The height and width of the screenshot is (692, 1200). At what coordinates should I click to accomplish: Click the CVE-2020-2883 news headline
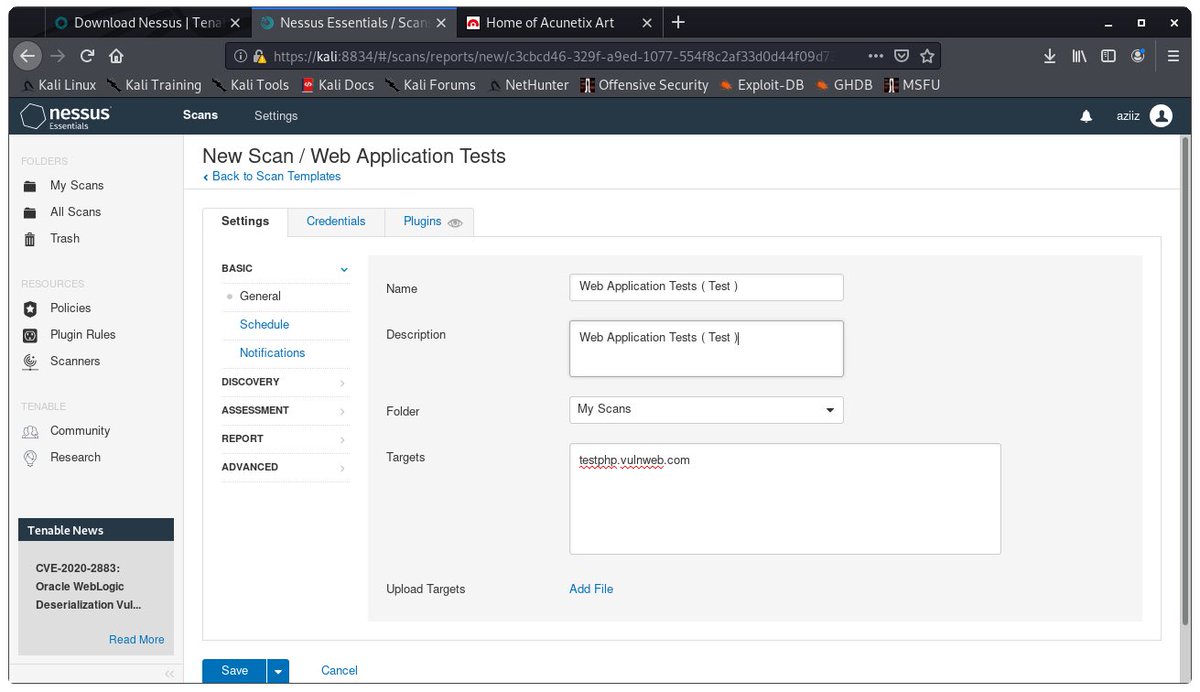tap(88, 586)
